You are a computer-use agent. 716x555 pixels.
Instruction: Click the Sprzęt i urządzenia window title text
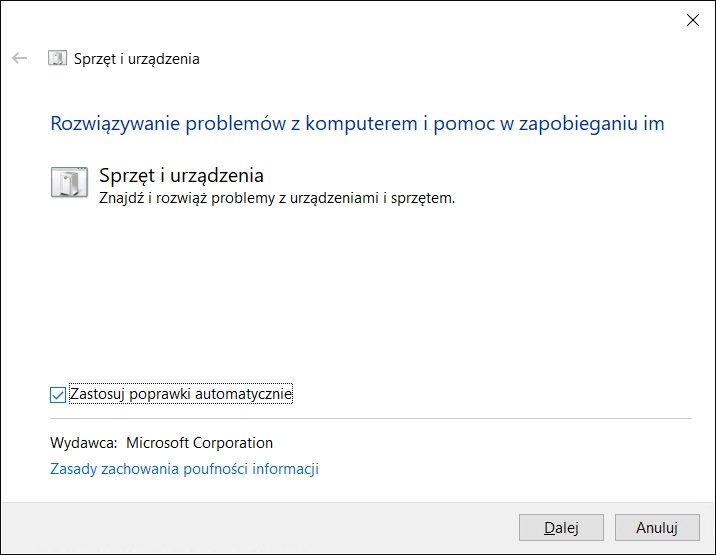pos(137,59)
